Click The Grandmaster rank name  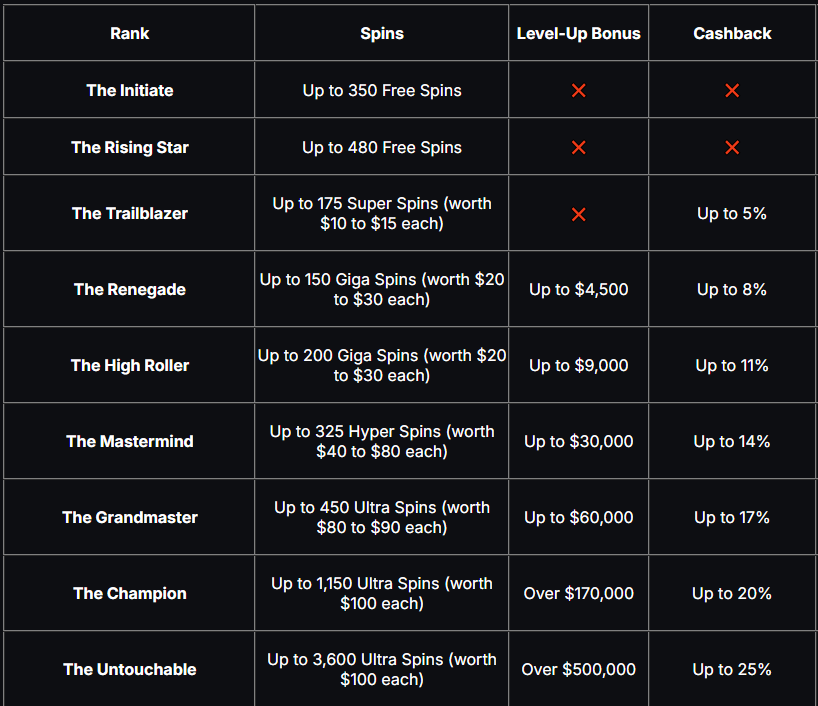click(129, 517)
